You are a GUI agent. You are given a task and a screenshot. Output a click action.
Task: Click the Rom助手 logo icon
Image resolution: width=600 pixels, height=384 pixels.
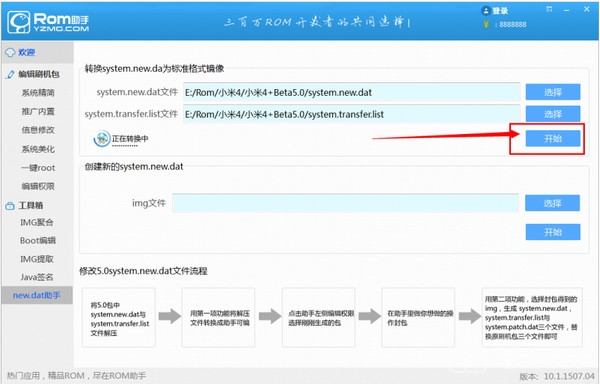[x=19, y=22]
